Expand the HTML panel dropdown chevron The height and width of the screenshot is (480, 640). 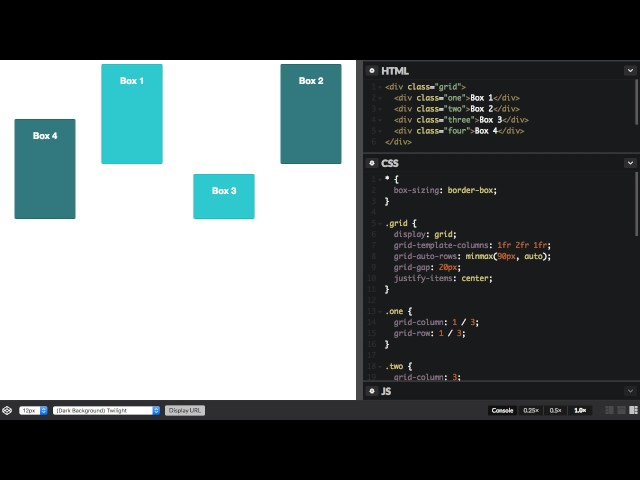[630, 71]
